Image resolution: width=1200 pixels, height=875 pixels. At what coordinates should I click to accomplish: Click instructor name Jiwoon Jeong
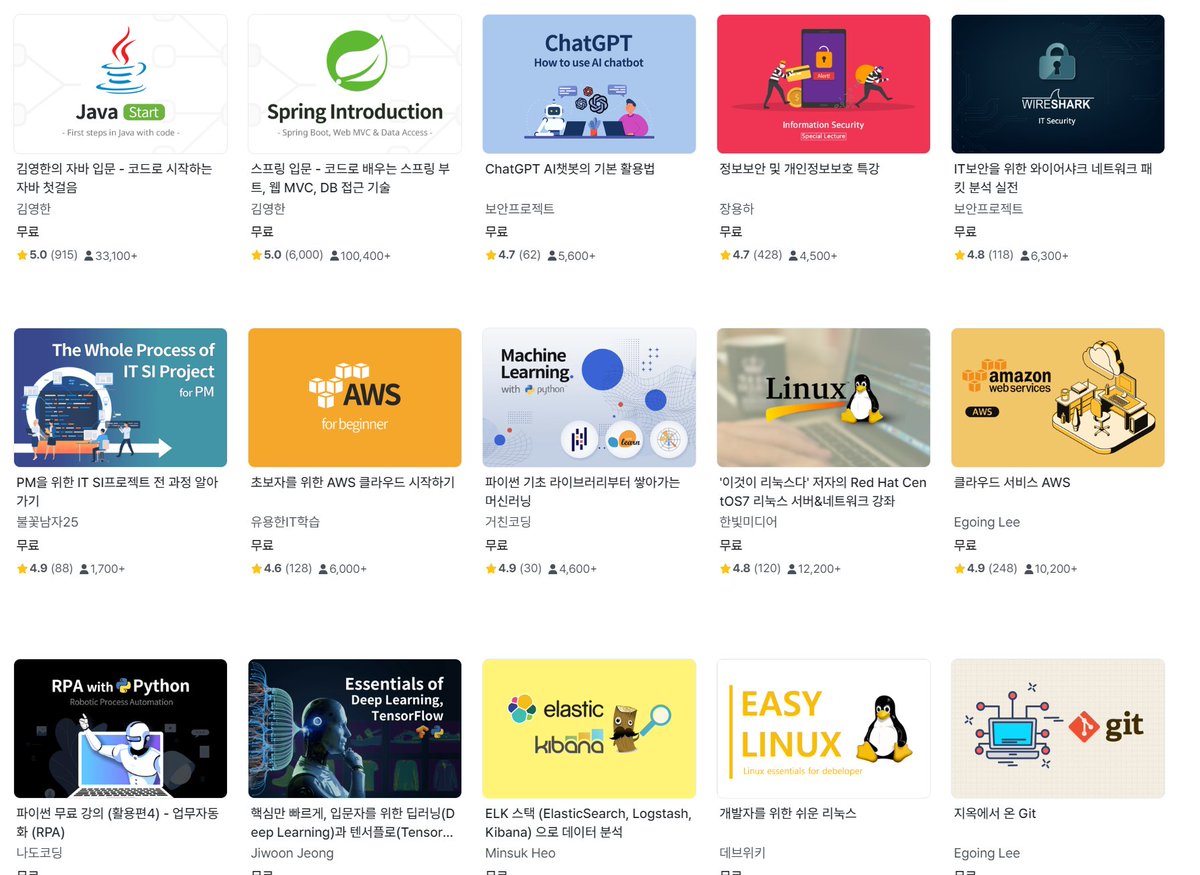tap(291, 853)
